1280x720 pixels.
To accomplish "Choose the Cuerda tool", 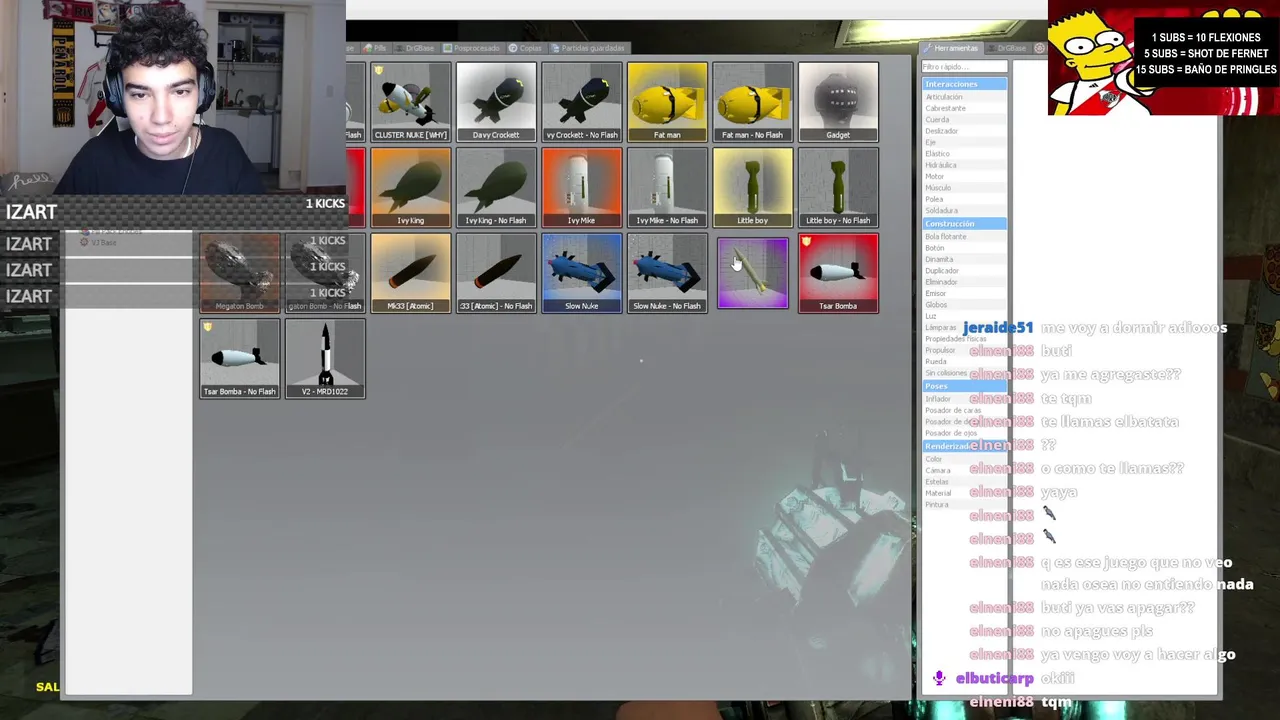I will [x=937, y=120].
